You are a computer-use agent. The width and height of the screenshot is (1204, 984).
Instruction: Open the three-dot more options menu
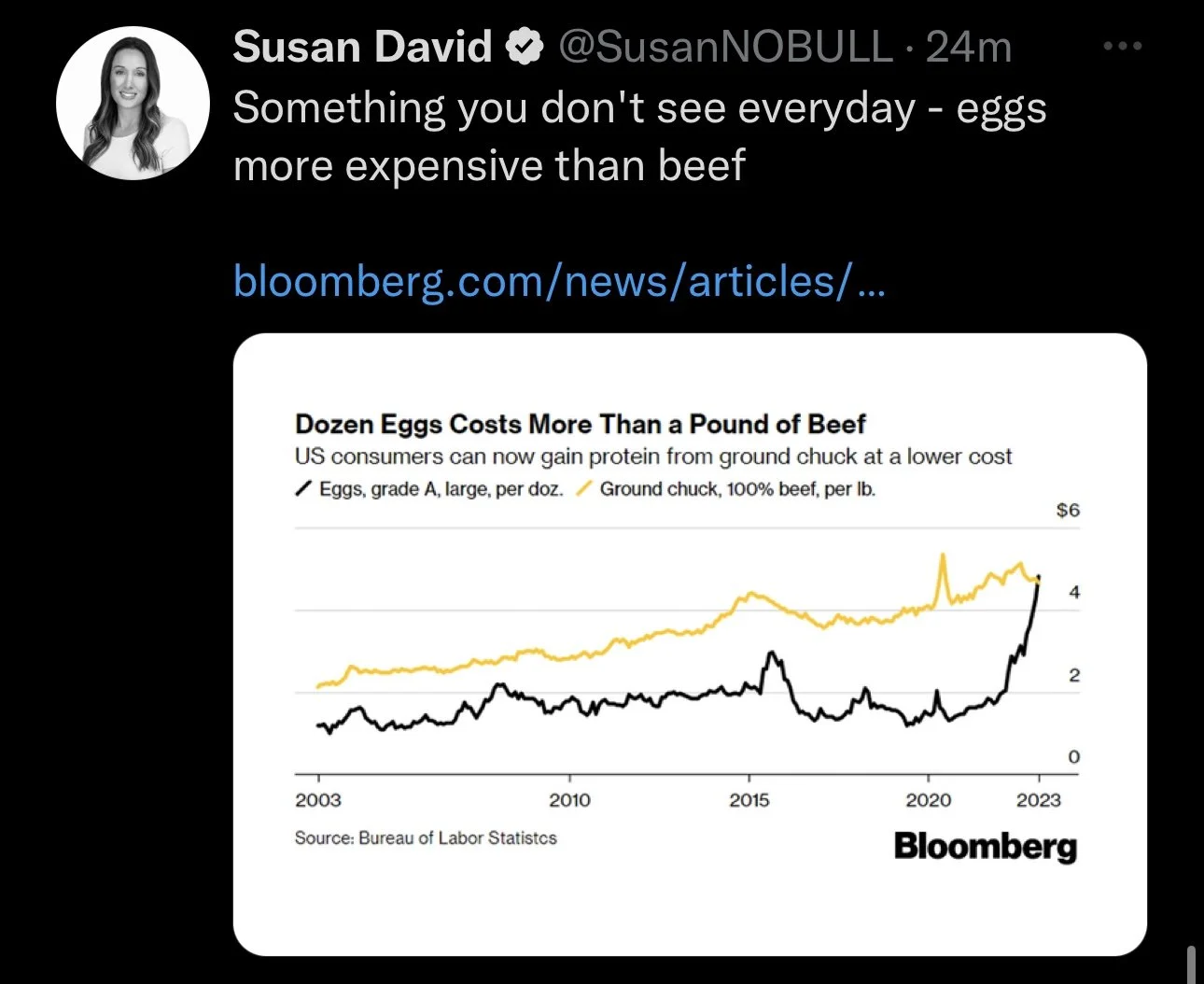[x=1122, y=46]
